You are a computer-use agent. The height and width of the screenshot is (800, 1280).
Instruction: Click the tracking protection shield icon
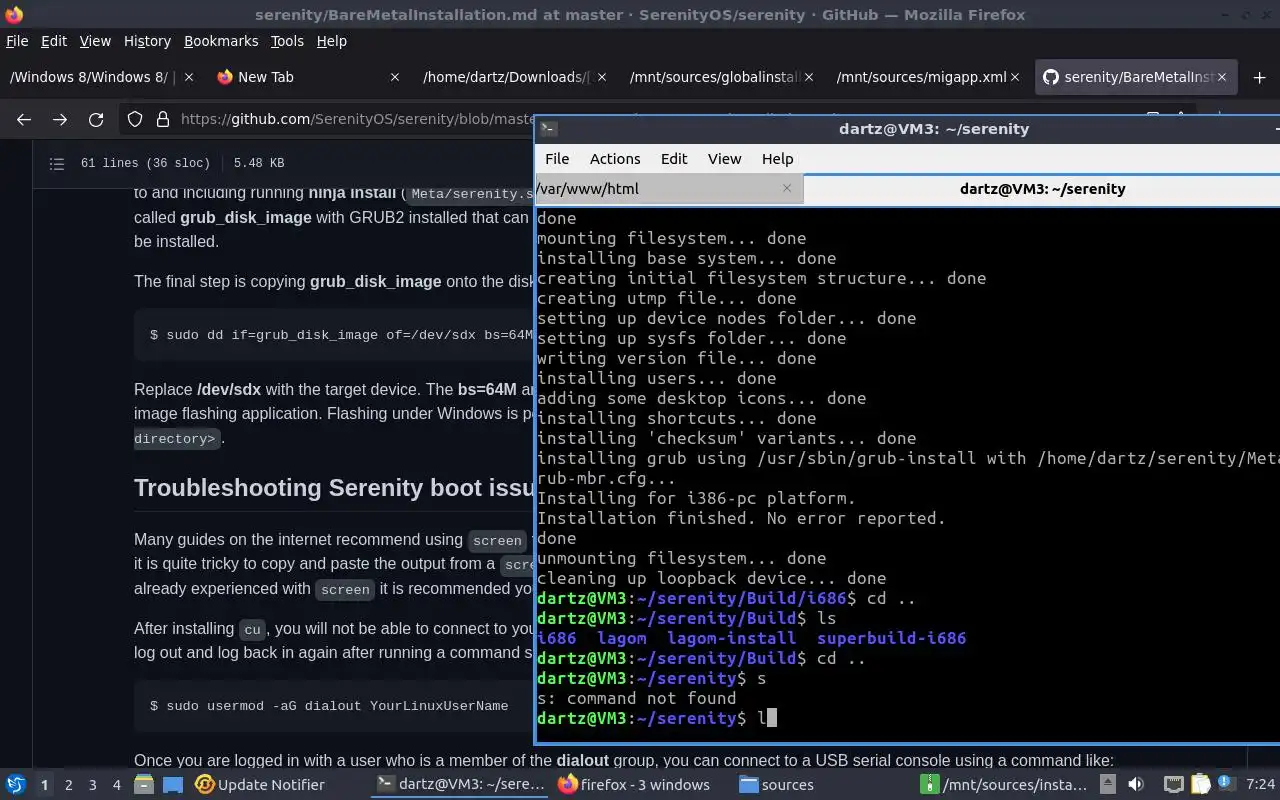pyautogui.click(x=135, y=119)
